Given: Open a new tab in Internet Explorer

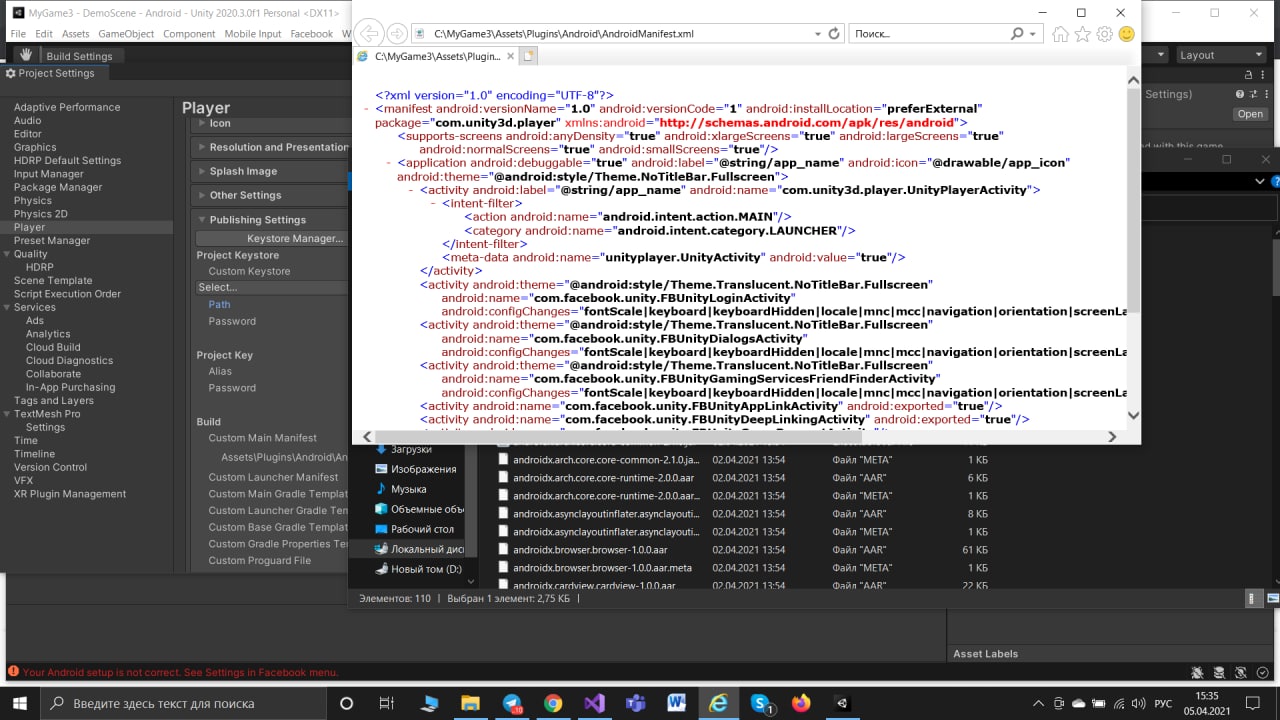Looking at the screenshot, I should click(x=529, y=56).
